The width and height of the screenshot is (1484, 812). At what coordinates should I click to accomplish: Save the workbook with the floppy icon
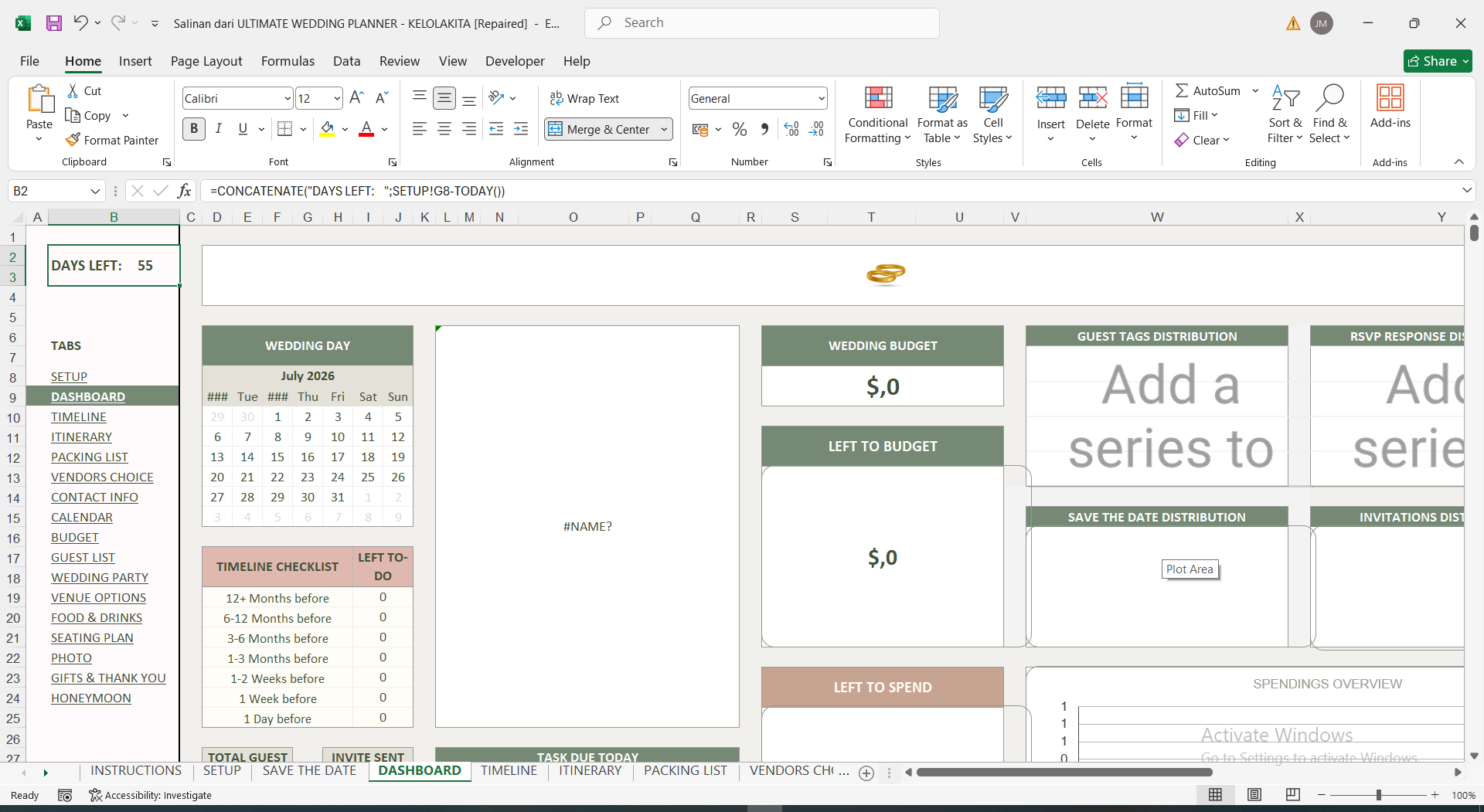[x=53, y=23]
